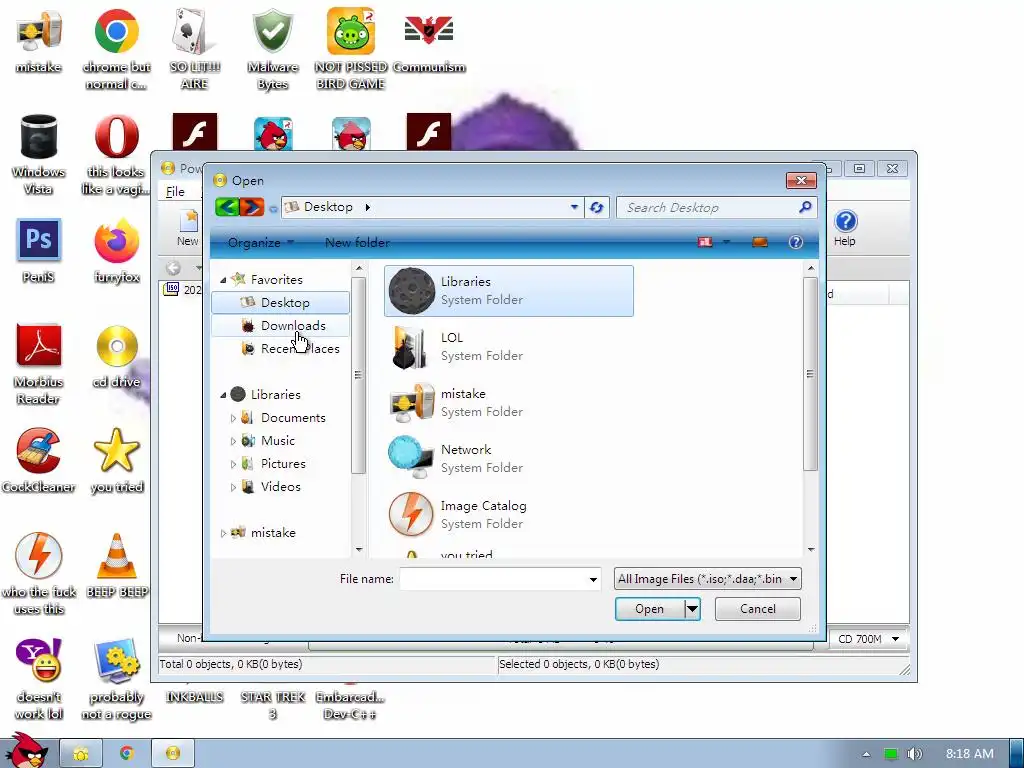This screenshot has width=1024, height=768.
Task: Click the PowerISO disc taskbar button
Action: pyautogui.click(x=173, y=753)
